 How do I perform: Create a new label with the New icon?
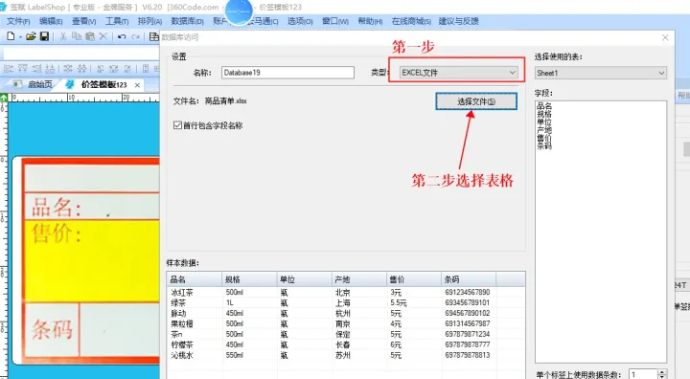click(11, 37)
